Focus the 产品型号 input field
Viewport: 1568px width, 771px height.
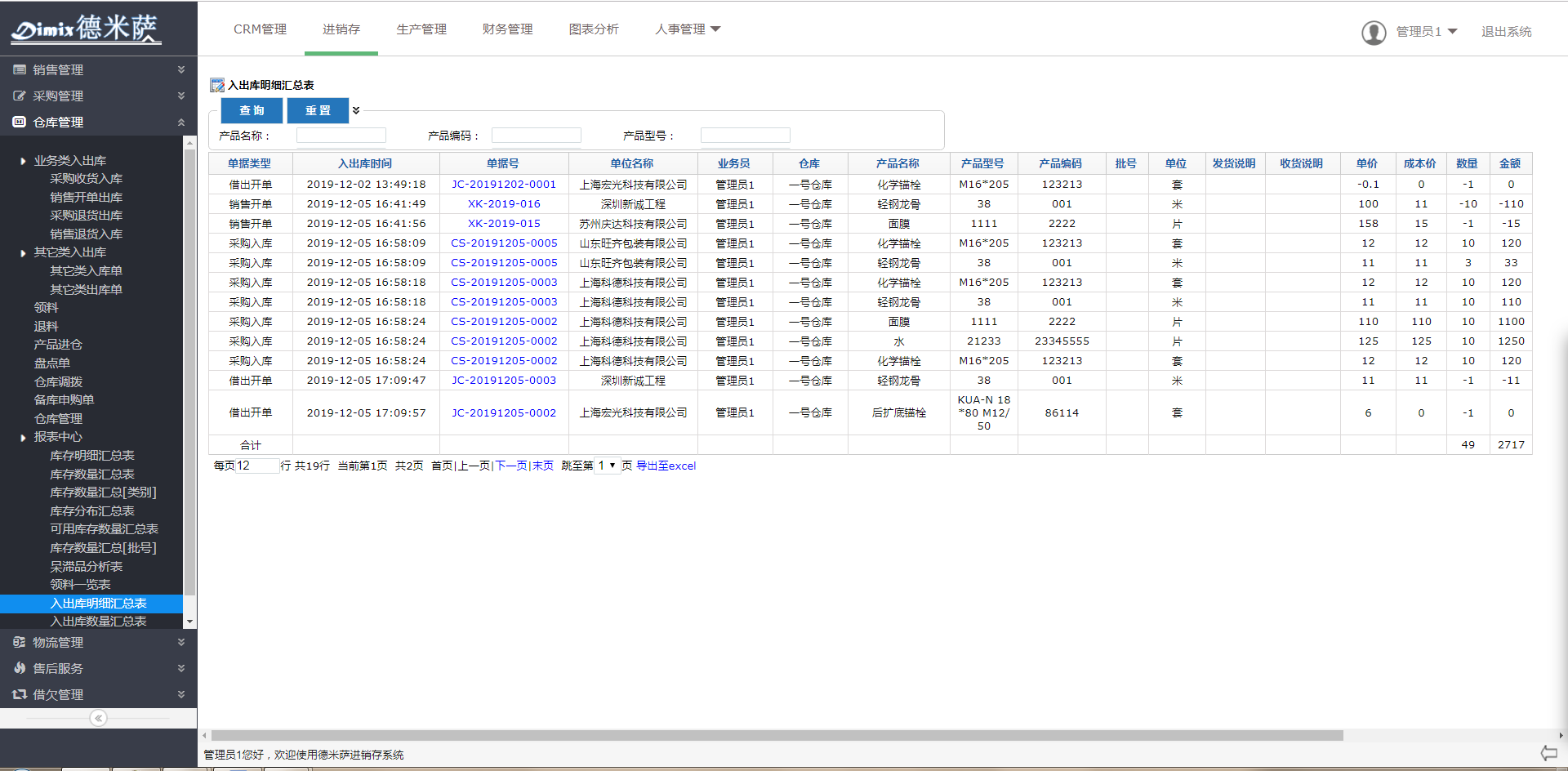tap(745, 136)
